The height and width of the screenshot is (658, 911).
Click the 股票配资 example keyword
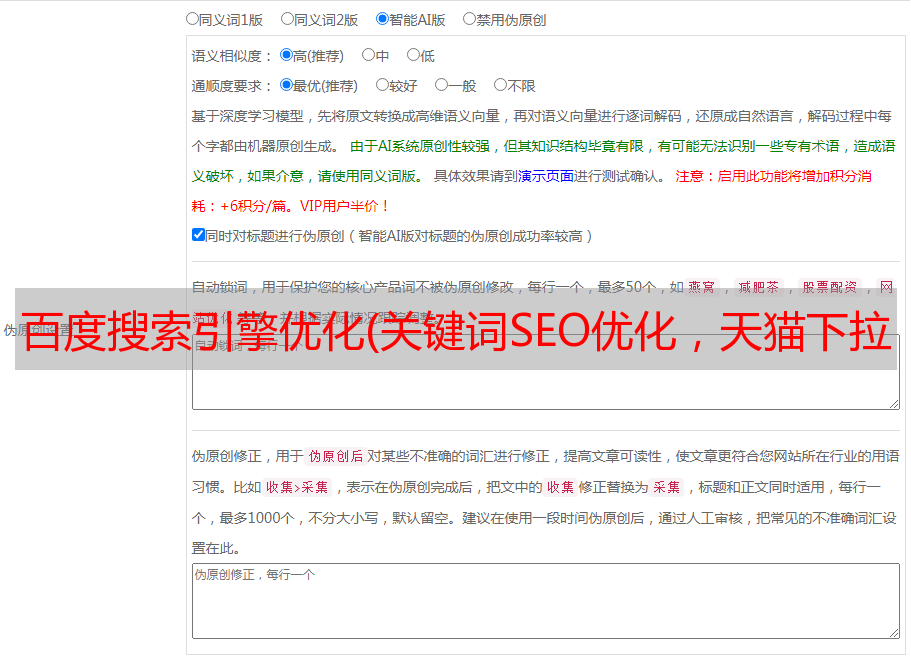(x=830, y=287)
